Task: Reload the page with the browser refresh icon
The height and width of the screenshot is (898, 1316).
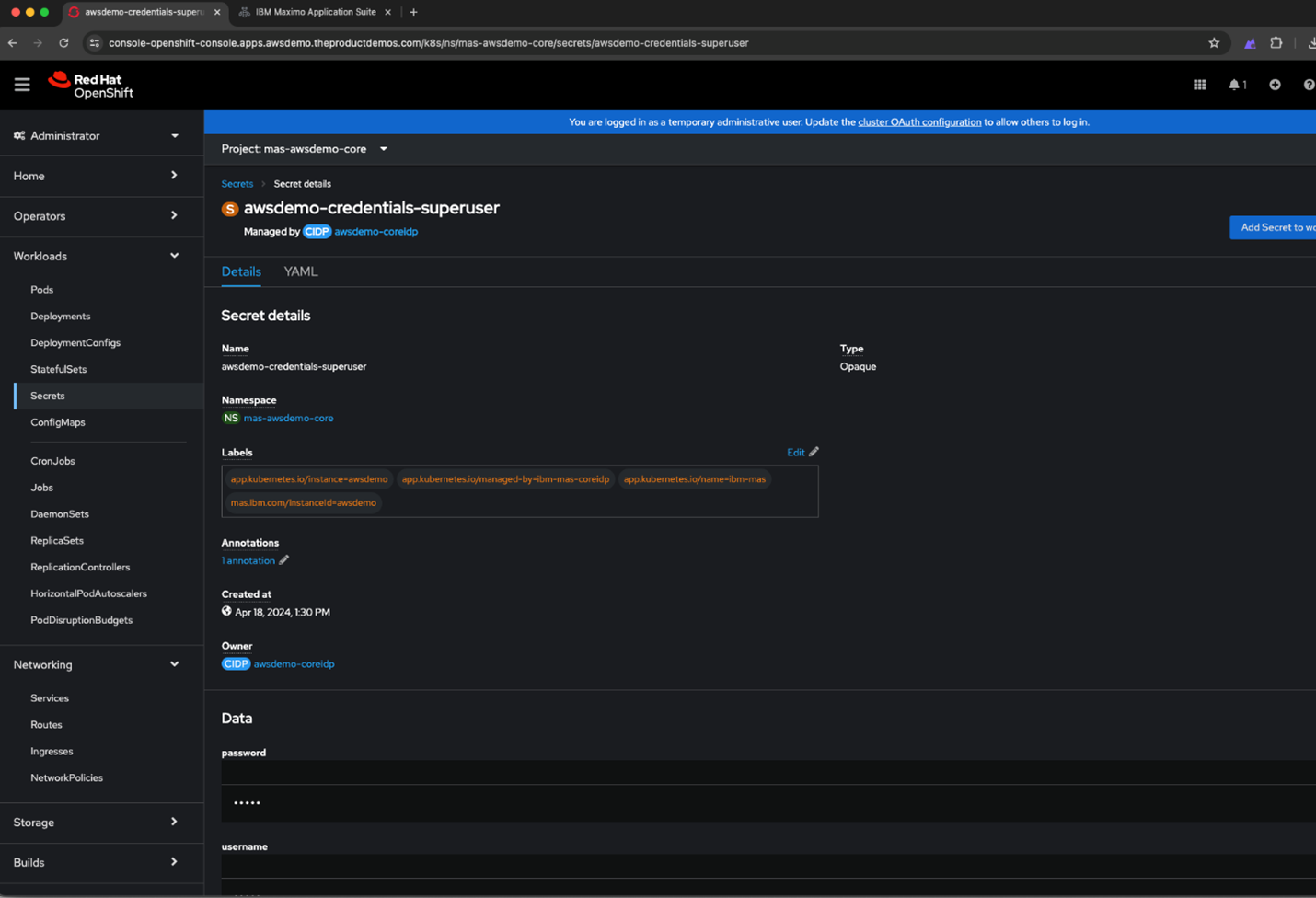Action: click(x=63, y=42)
